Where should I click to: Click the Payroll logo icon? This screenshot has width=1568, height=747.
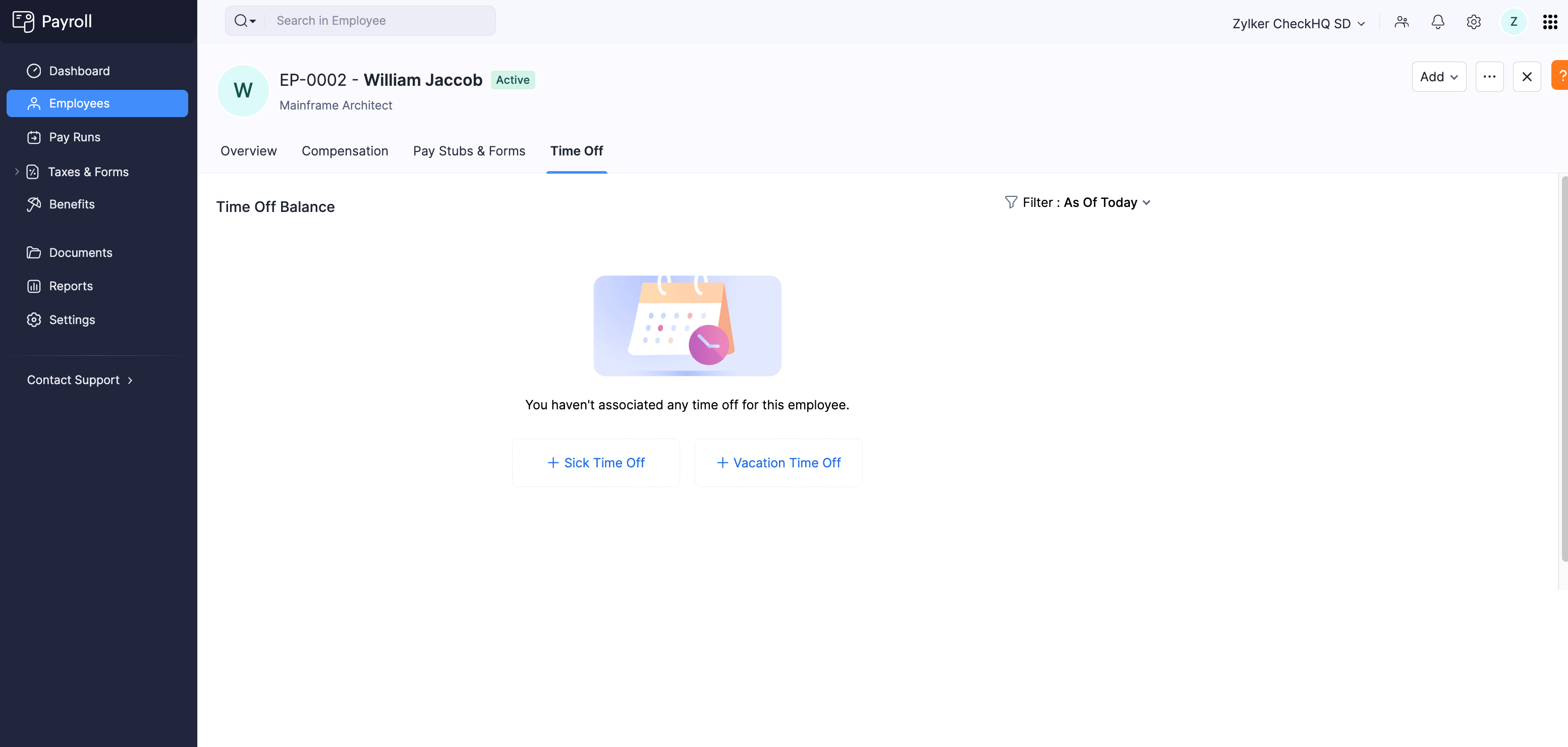coord(23,21)
